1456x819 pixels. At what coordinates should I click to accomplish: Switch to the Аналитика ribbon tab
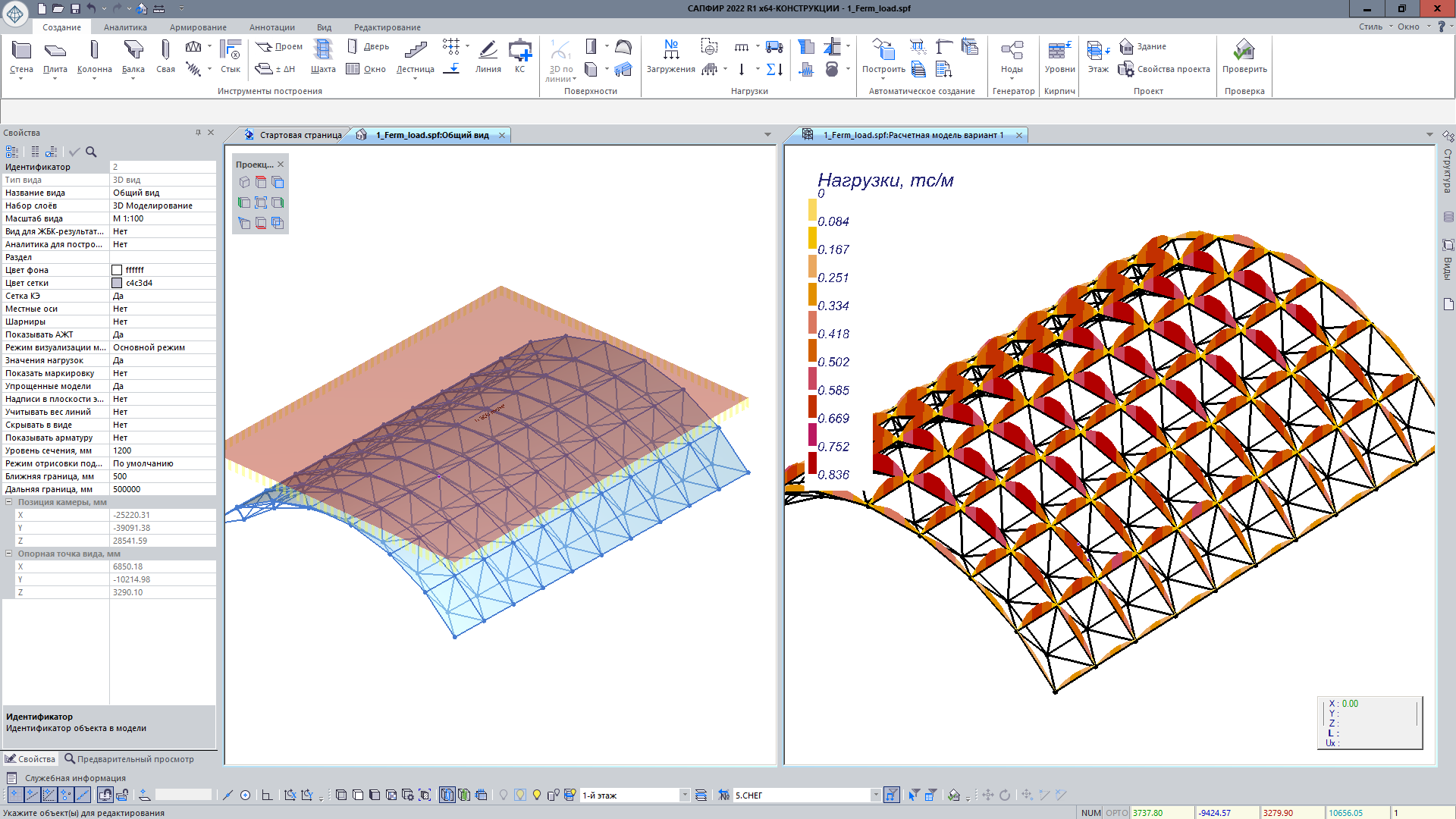(x=125, y=27)
